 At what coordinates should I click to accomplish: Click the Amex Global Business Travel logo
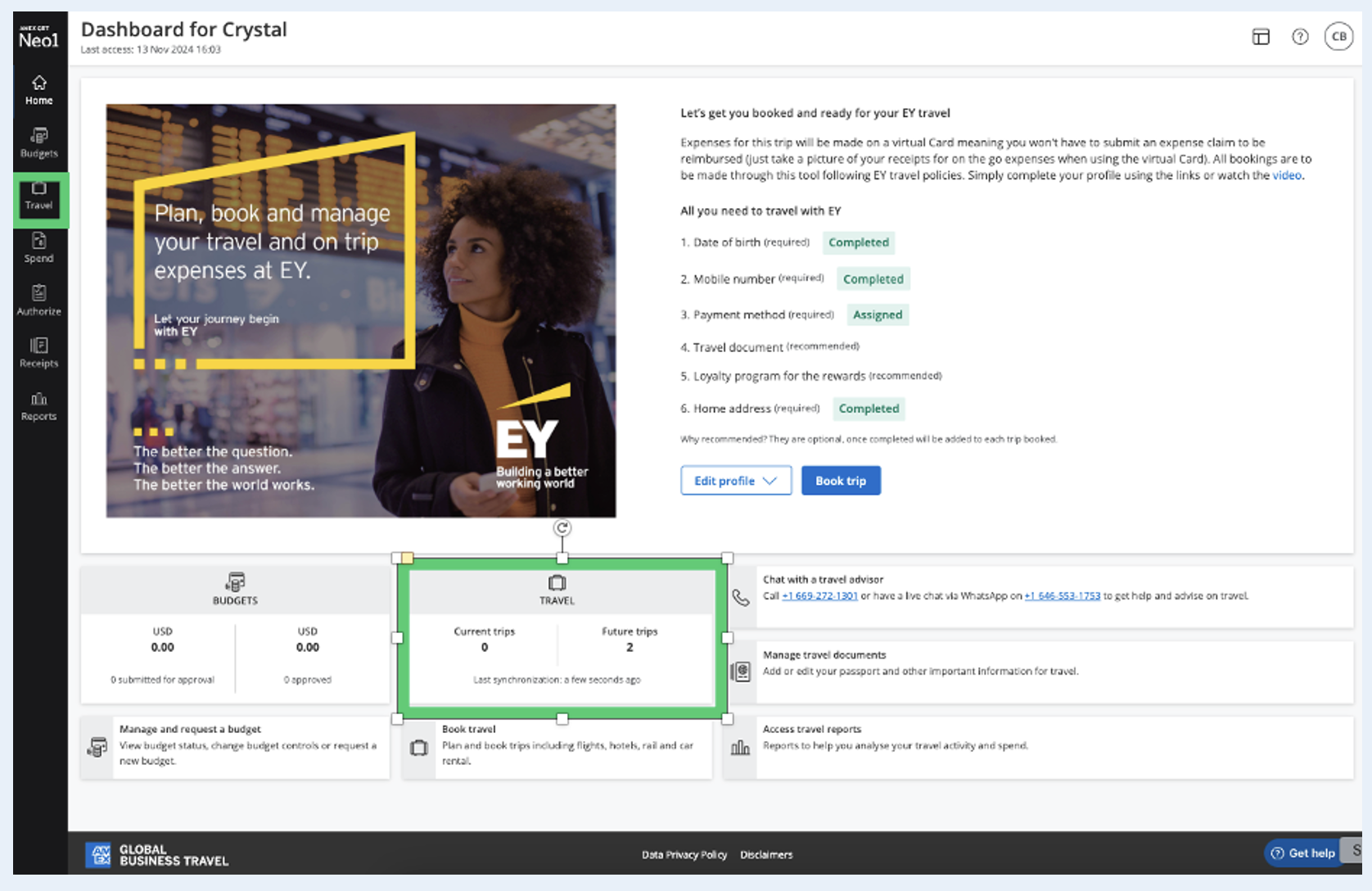click(157, 855)
